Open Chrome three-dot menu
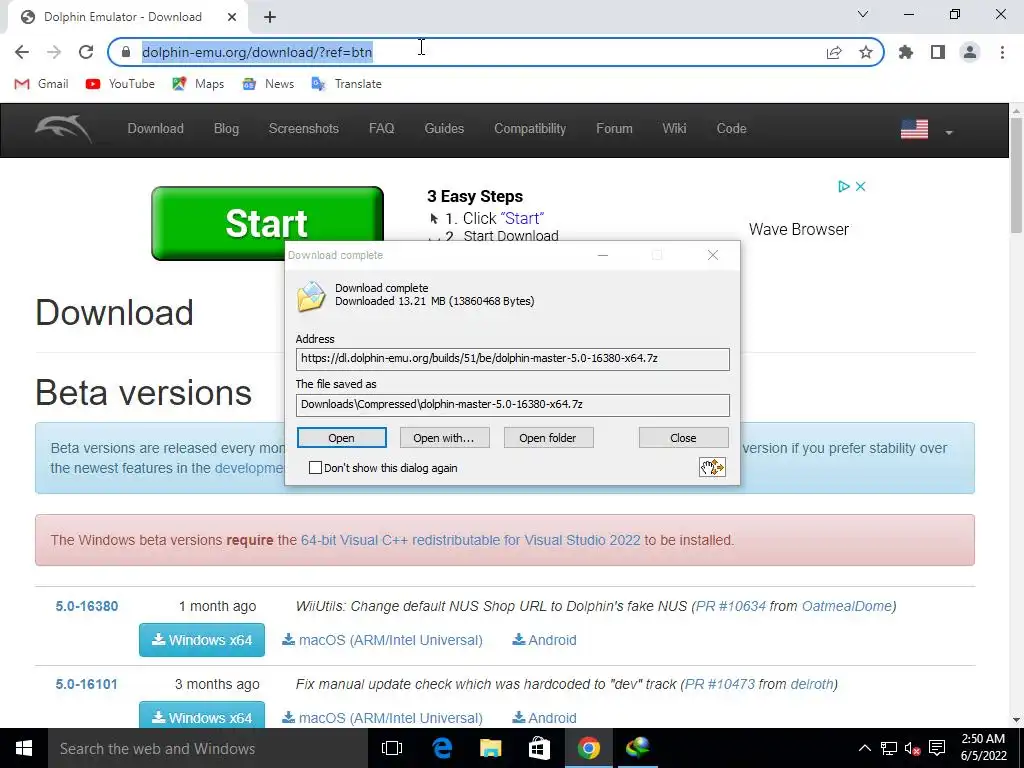This screenshot has width=1024, height=768. tap(1002, 52)
